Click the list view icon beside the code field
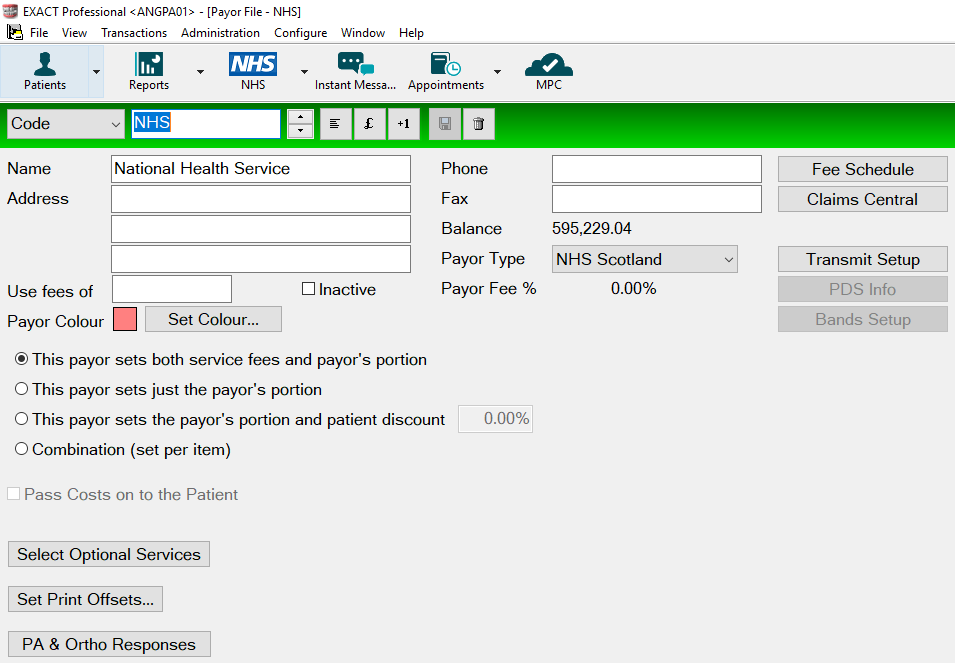 tap(335, 124)
